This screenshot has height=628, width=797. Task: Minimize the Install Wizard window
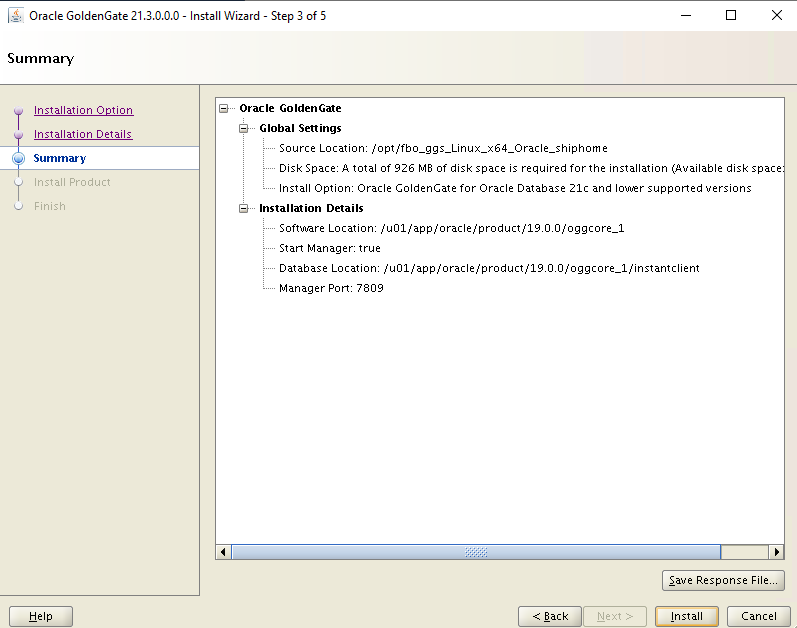686,15
